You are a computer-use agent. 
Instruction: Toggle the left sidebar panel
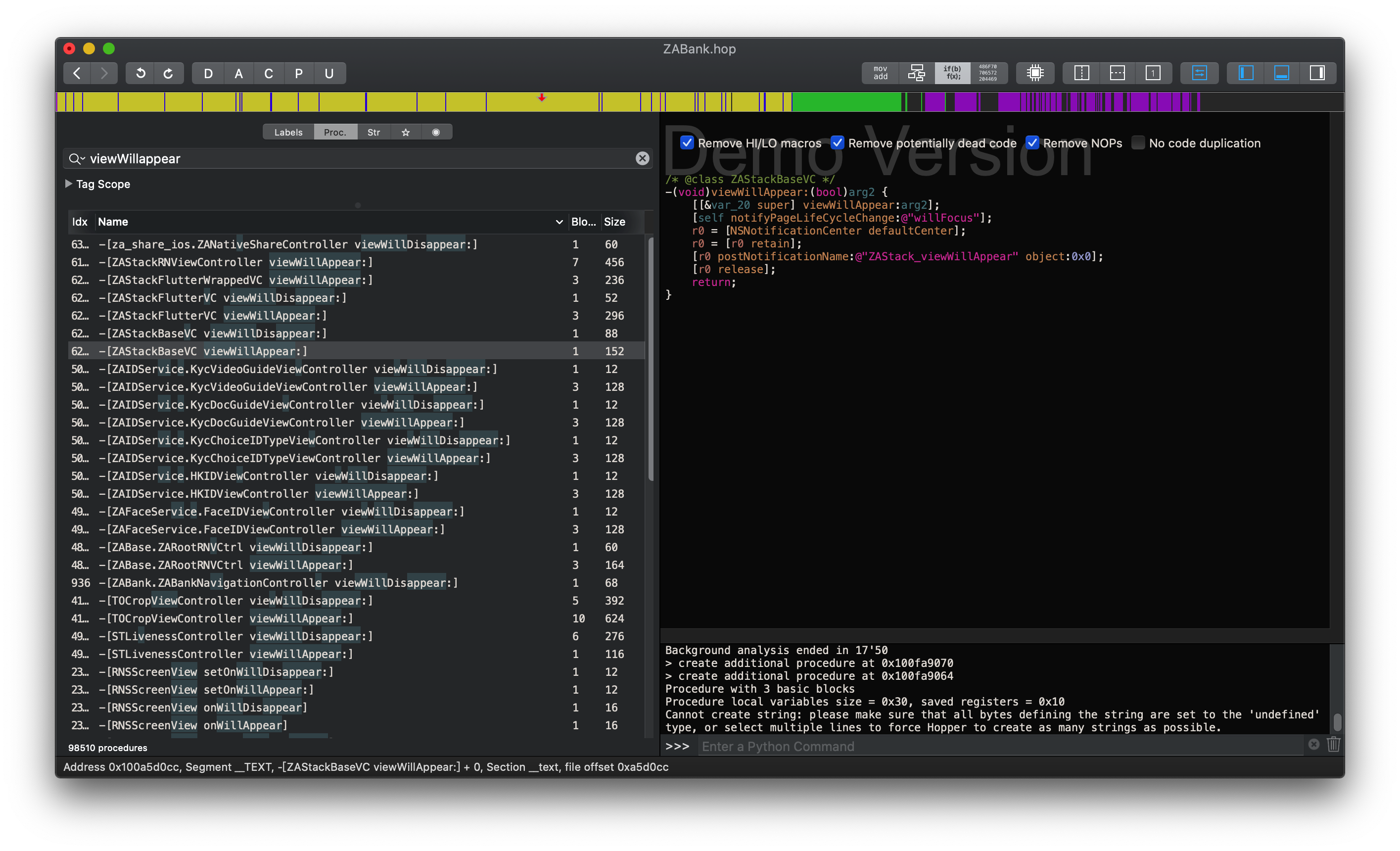point(1246,73)
